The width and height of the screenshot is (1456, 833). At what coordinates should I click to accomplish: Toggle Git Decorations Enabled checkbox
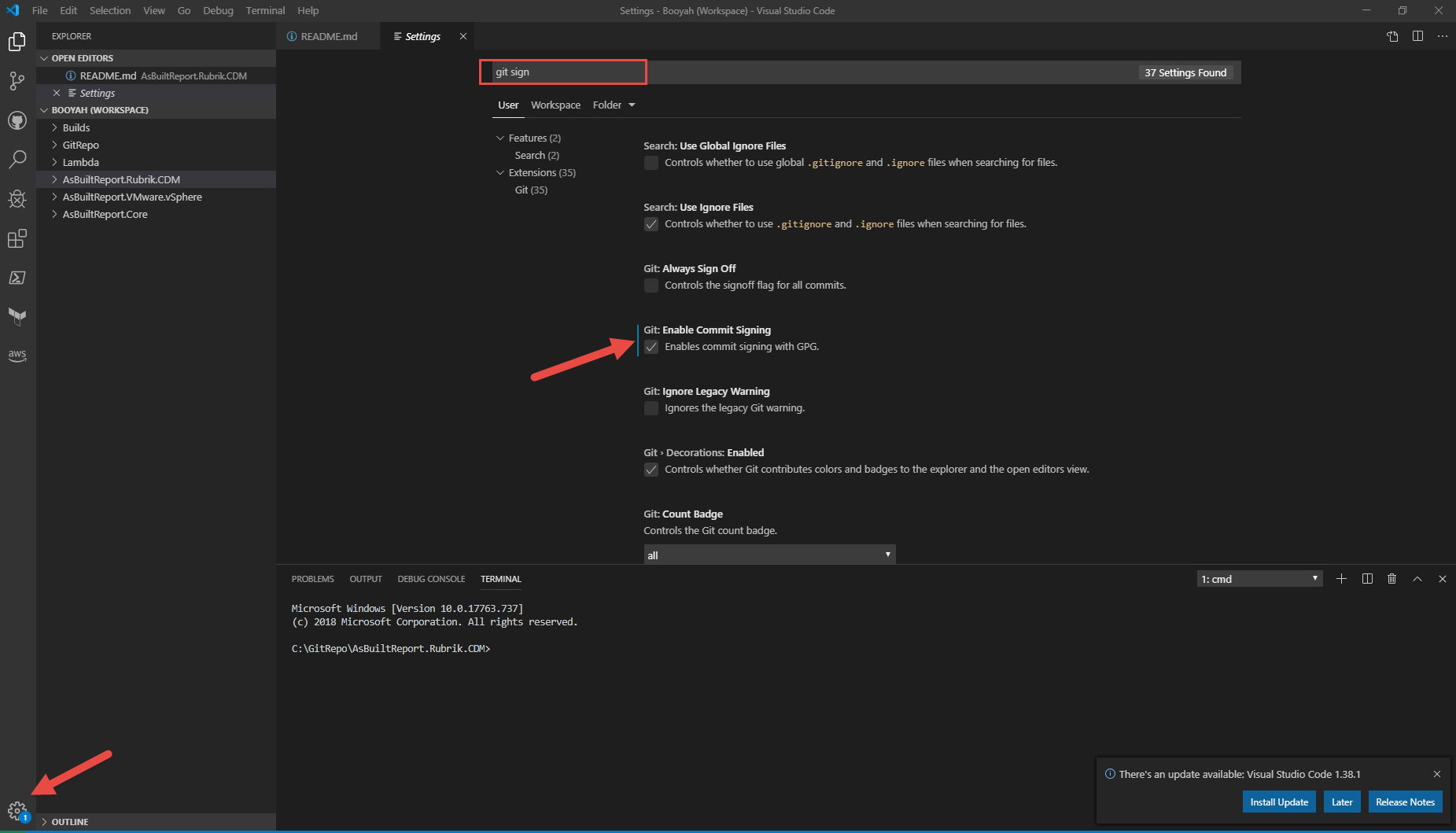pyautogui.click(x=651, y=470)
